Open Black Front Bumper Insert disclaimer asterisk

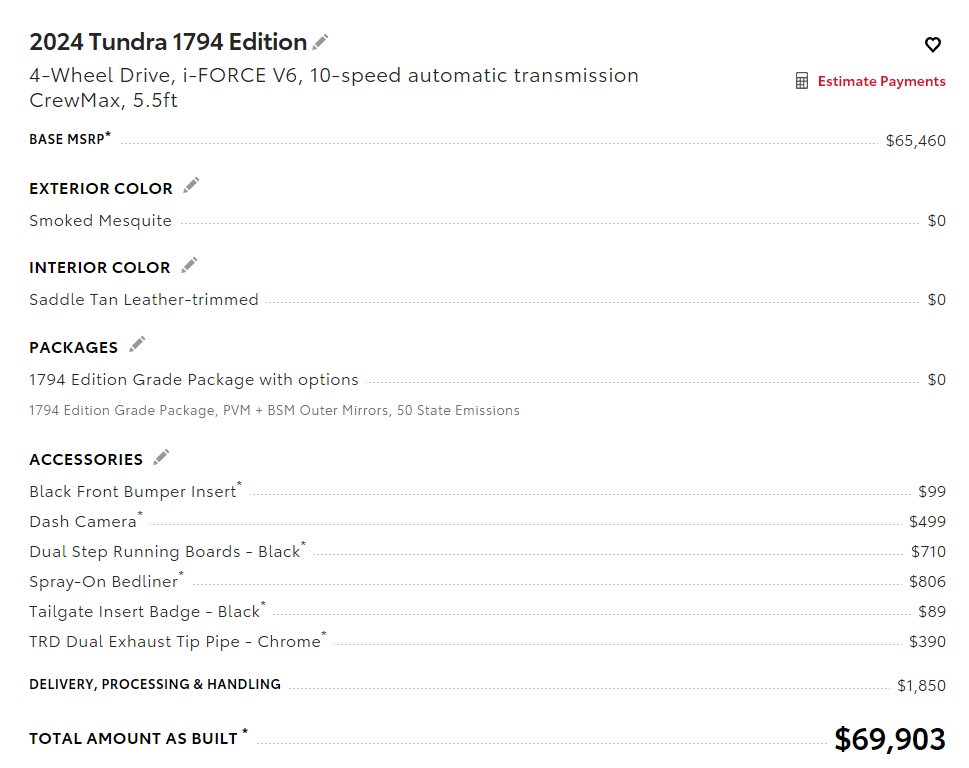point(240,484)
